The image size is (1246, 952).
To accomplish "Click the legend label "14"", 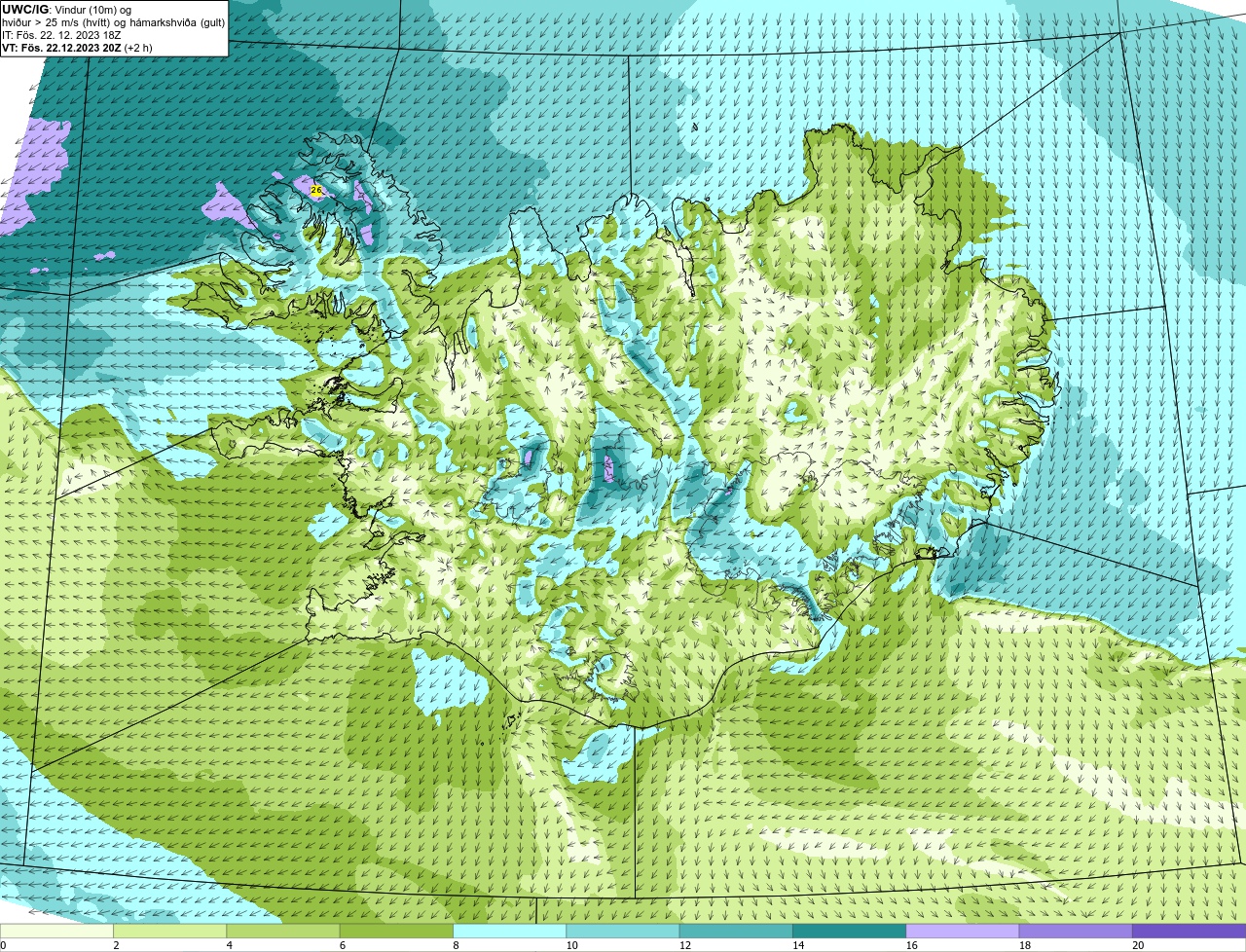I will point(798,945).
